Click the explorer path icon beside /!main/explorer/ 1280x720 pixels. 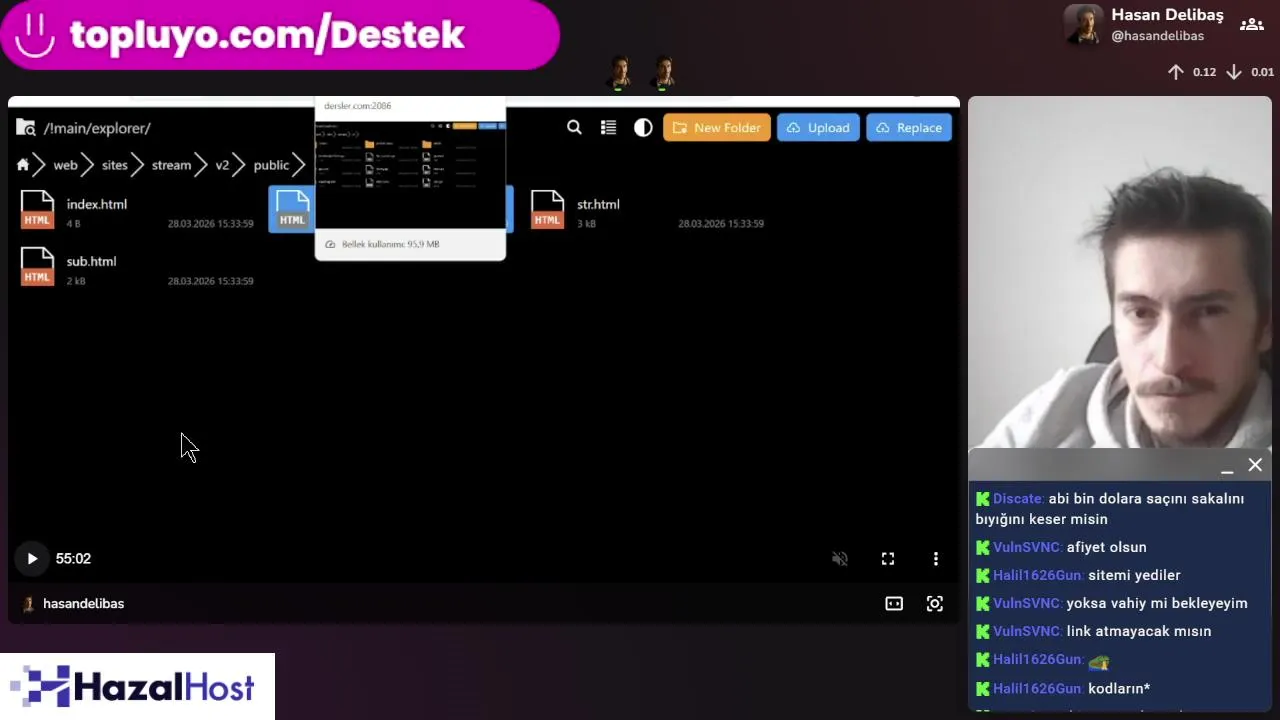coord(26,127)
